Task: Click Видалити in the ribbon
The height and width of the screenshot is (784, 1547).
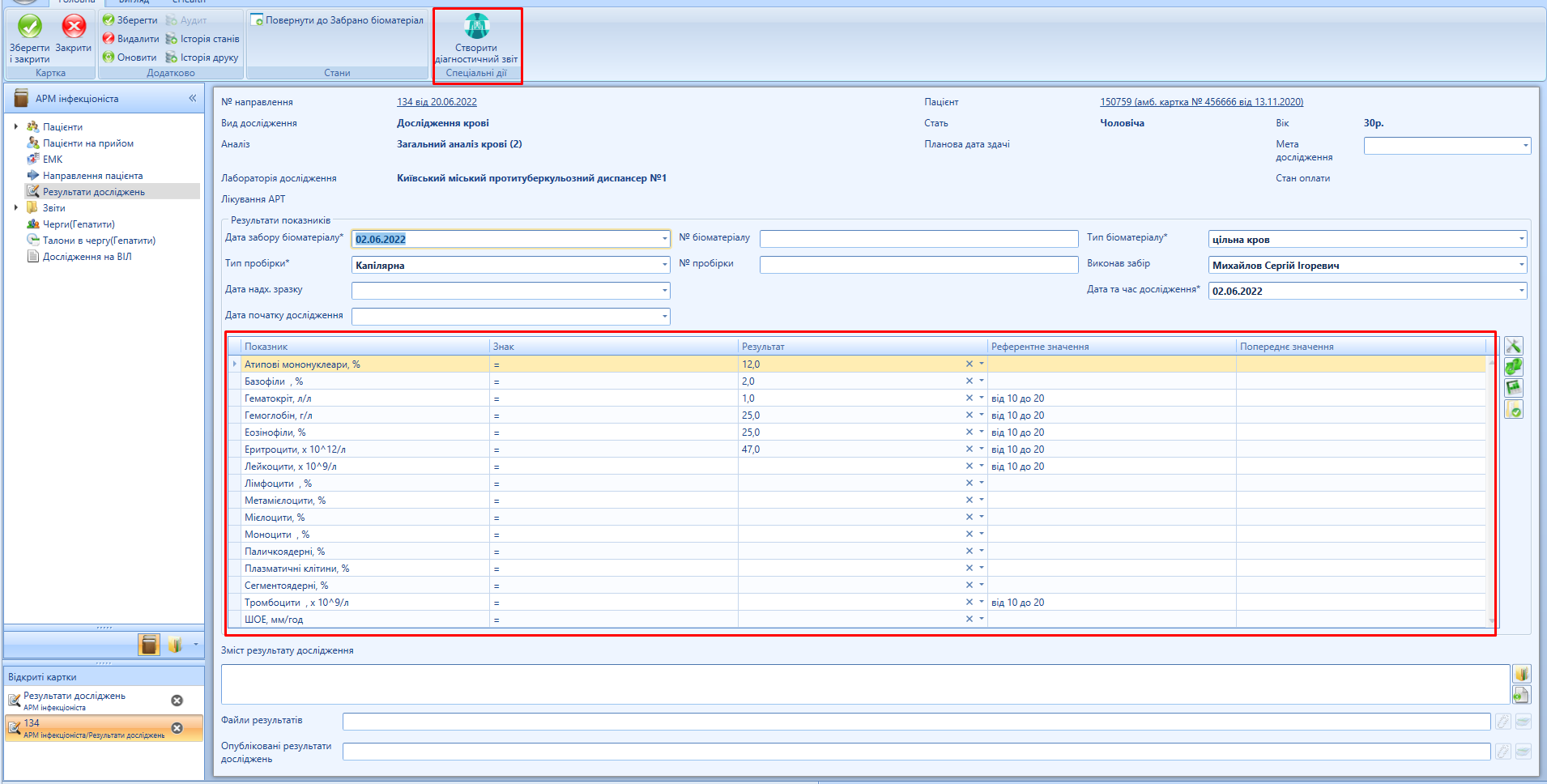Action: click(x=131, y=39)
